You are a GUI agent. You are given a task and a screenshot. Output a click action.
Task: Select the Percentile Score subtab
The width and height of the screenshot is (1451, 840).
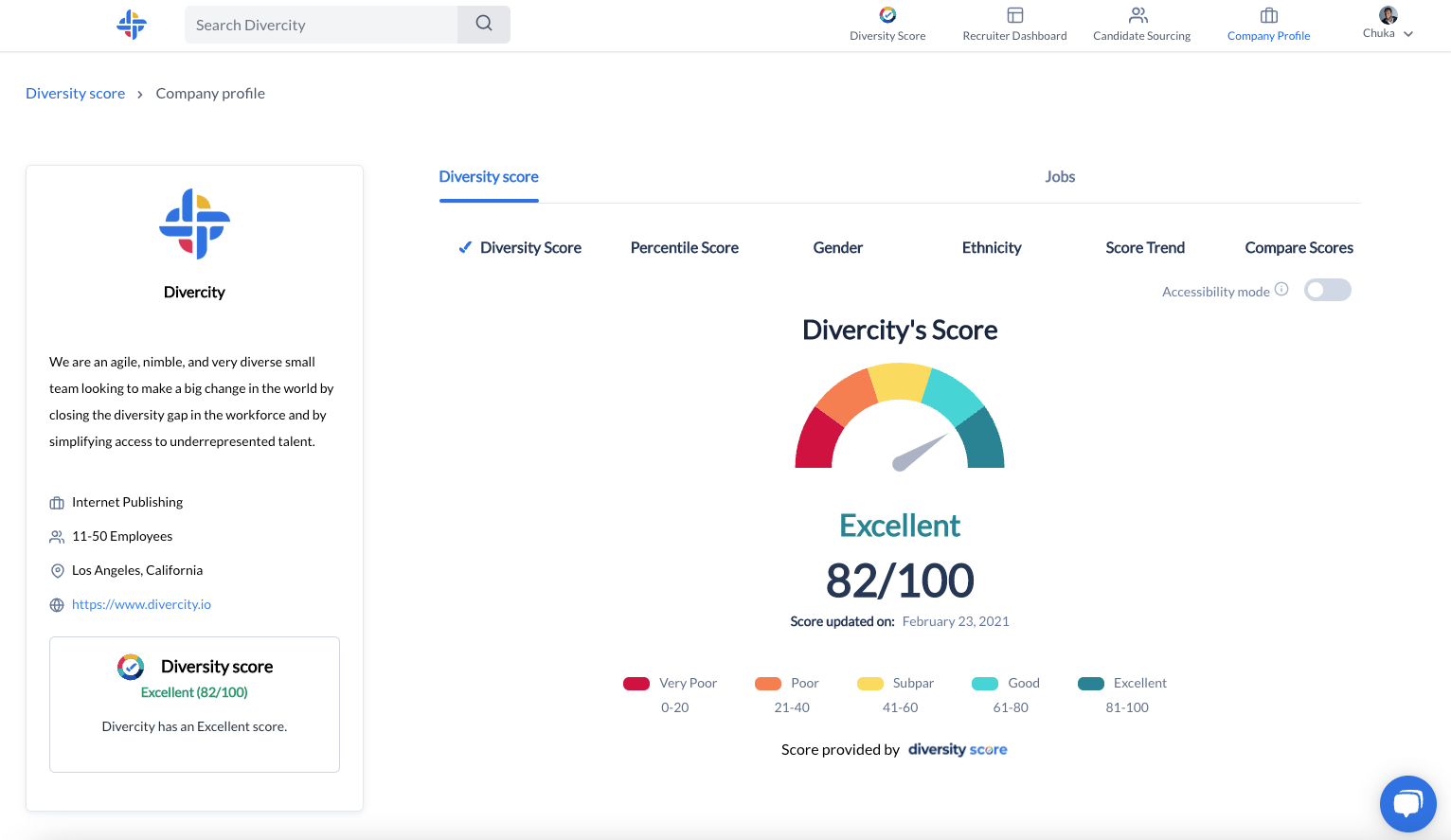[x=685, y=247]
